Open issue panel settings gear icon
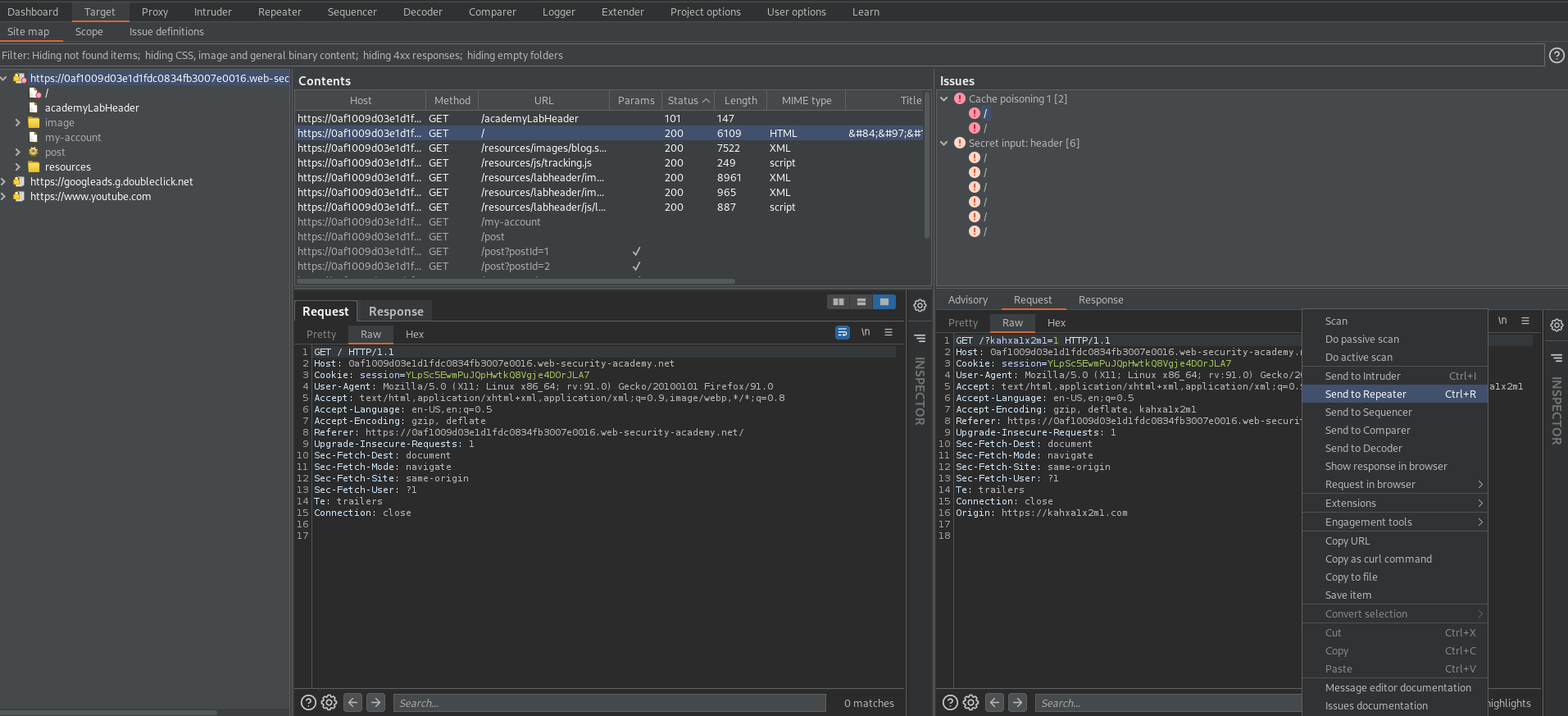Screen dimensions: 1568x716 [x=1557, y=325]
